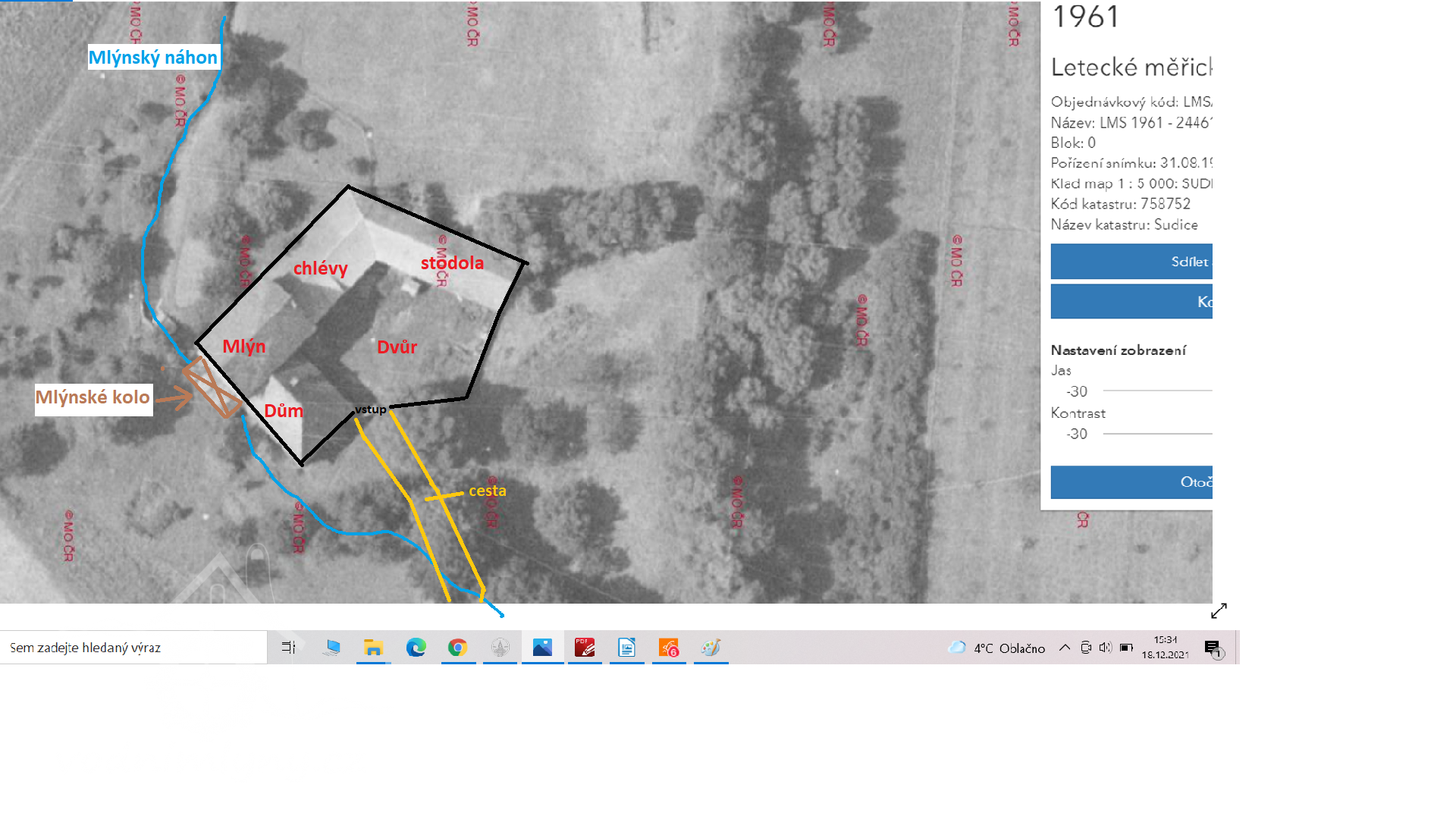The image size is (1456, 819).
Task: Click the Jas brightness slider
Action: pos(1157,391)
